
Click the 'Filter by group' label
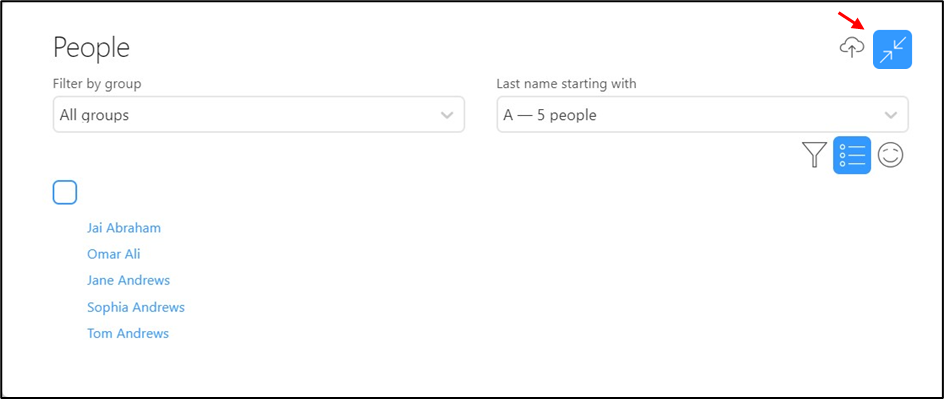(97, 84)
